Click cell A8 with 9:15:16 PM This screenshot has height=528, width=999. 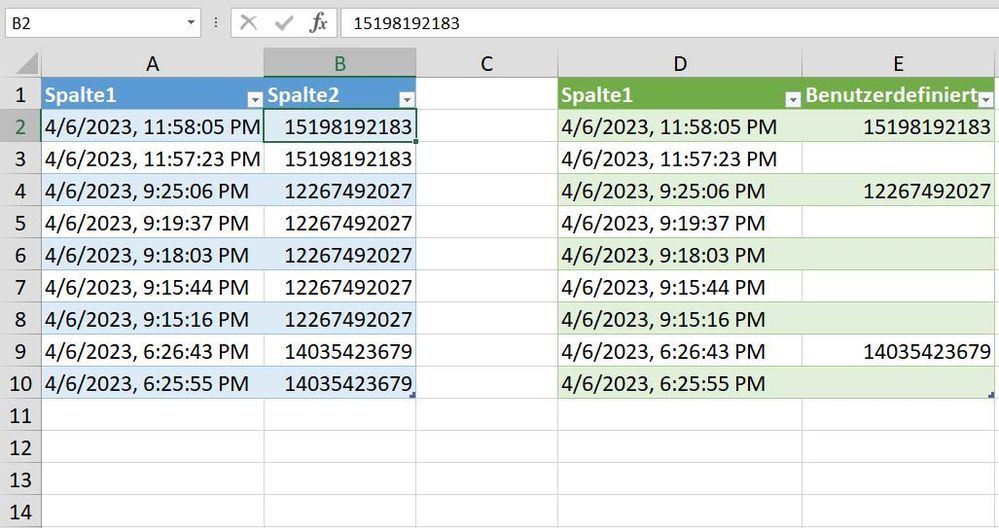pos(152,319)
